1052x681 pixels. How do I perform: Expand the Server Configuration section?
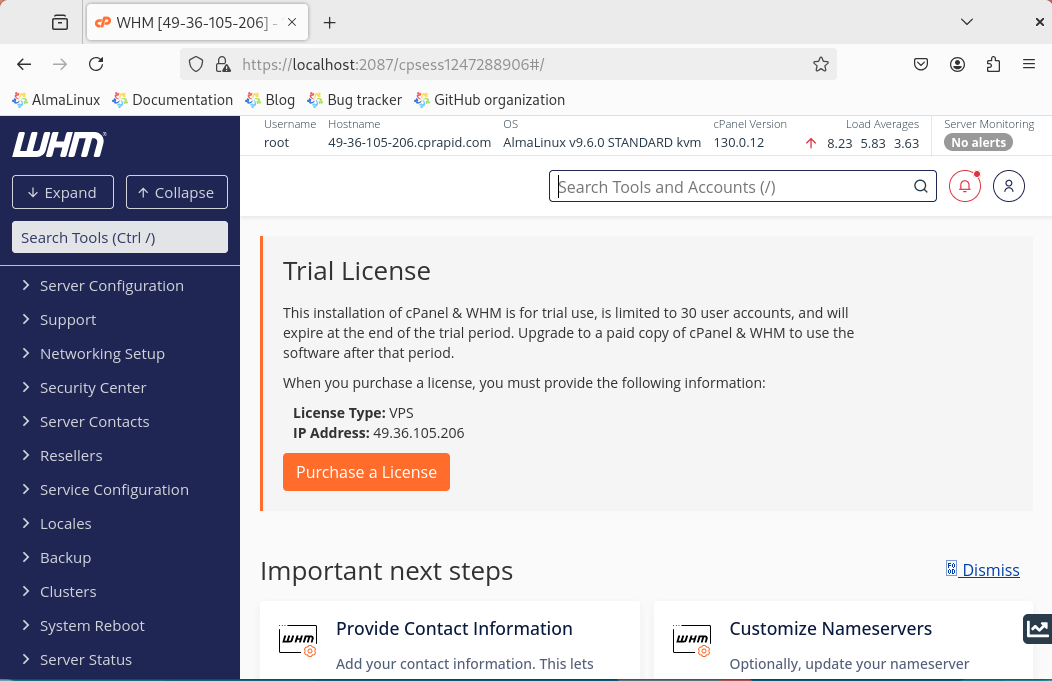[x=111, y=285]
